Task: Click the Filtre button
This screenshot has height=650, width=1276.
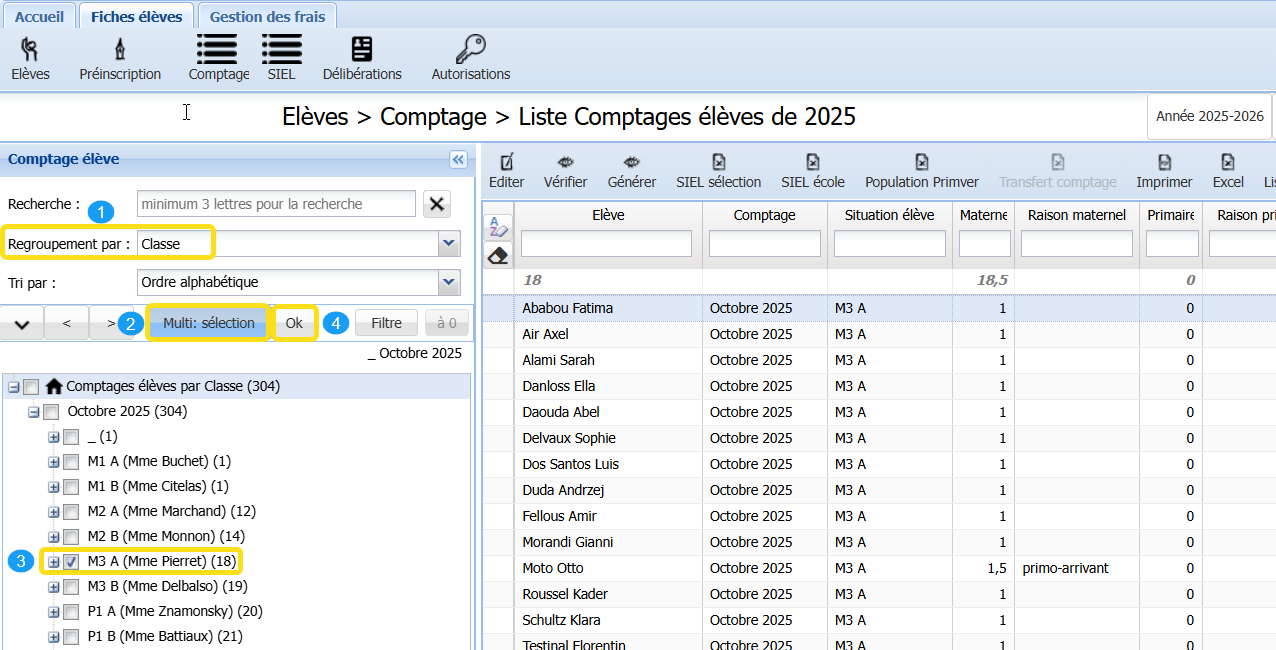Action: [386, 323]
